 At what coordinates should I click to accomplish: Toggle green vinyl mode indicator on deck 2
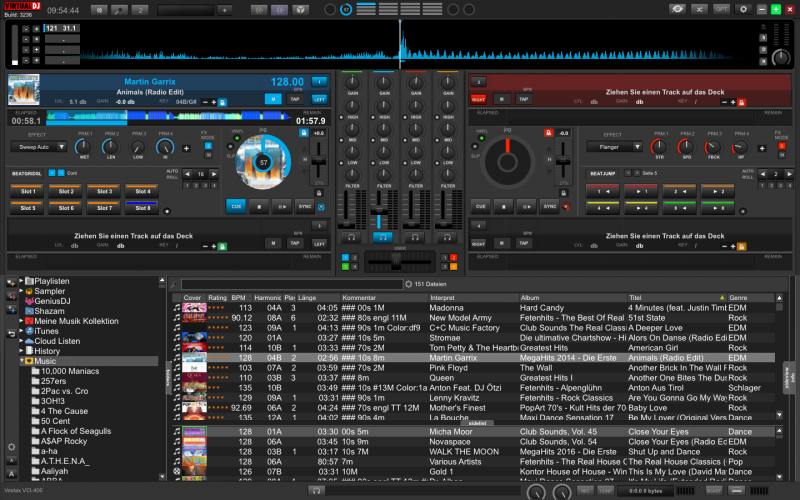[481, 138]
